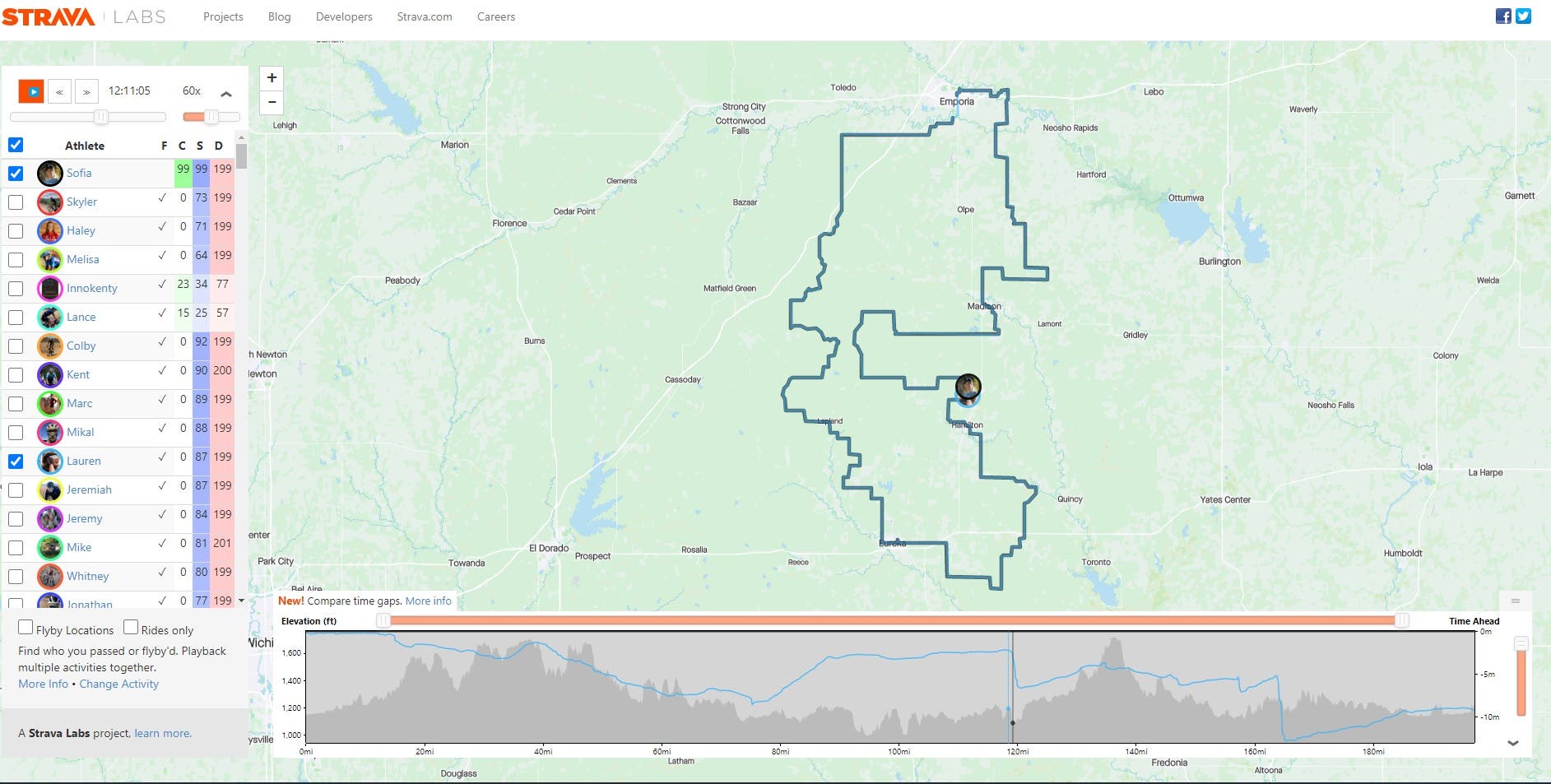The height and width of the screenshot is (784, 1551).
Task: Click the playback speed slider handle
Action: click(211, 117)
